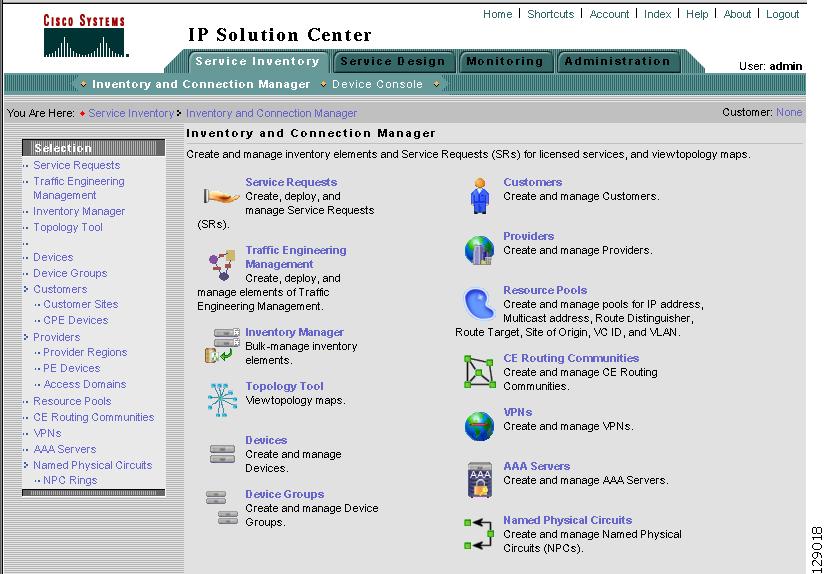Click the Cisco Systems logo
The height and width of the screenshot is (574, 824).
point(84,36)
